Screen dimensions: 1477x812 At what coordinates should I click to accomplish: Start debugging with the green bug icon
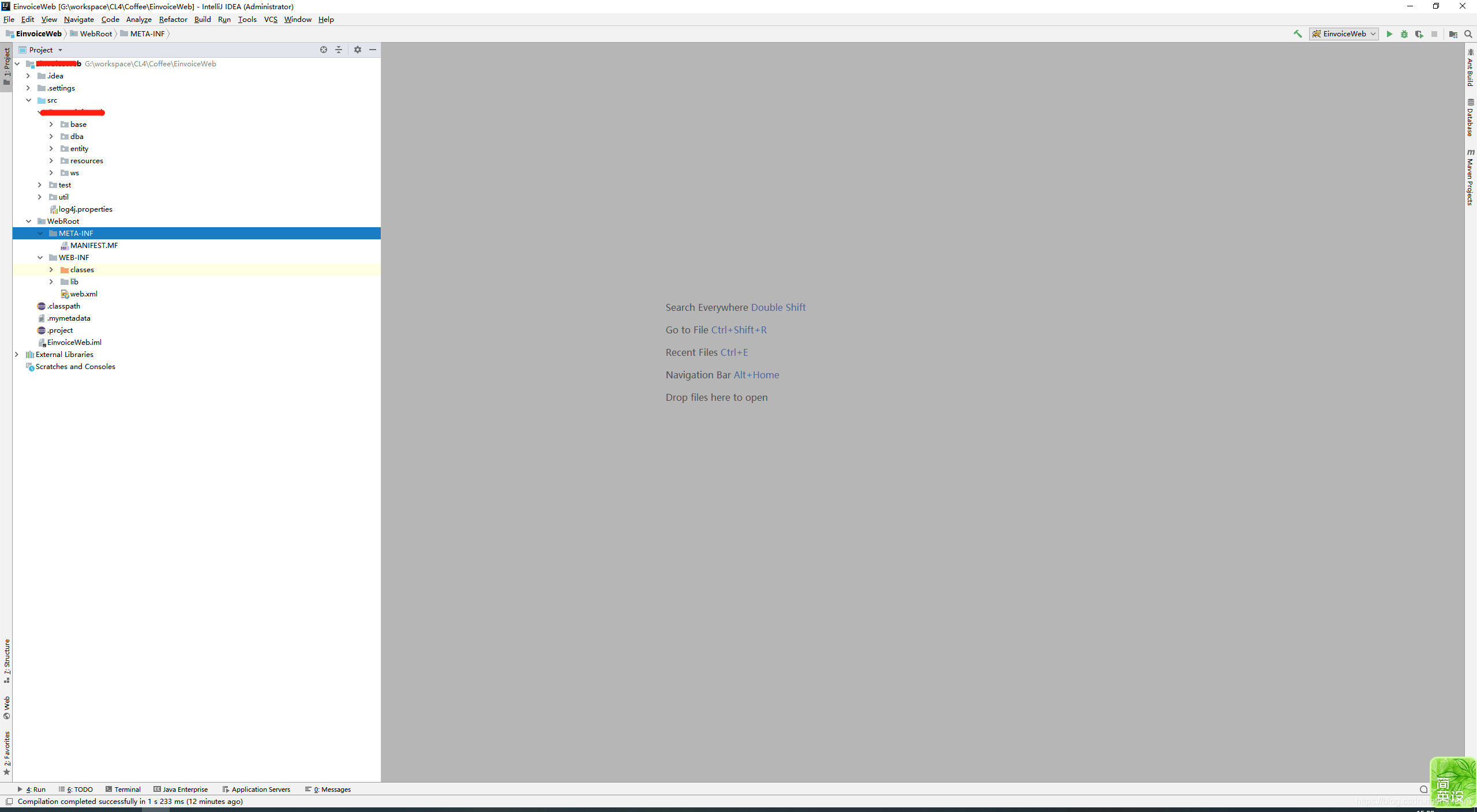1404,34
